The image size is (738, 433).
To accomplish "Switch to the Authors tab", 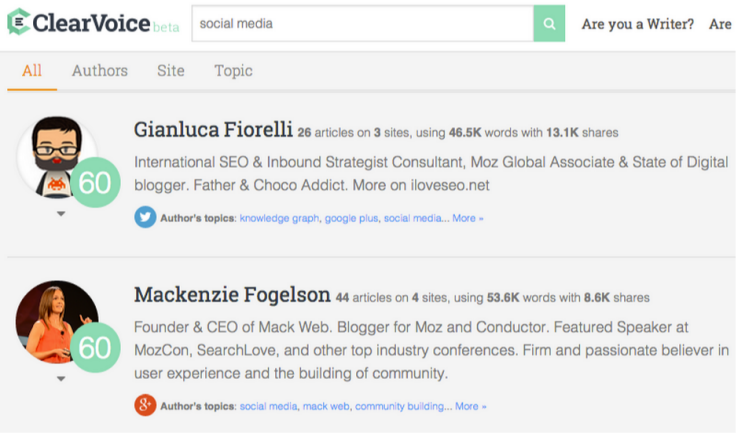I will [x=100, y=71].
